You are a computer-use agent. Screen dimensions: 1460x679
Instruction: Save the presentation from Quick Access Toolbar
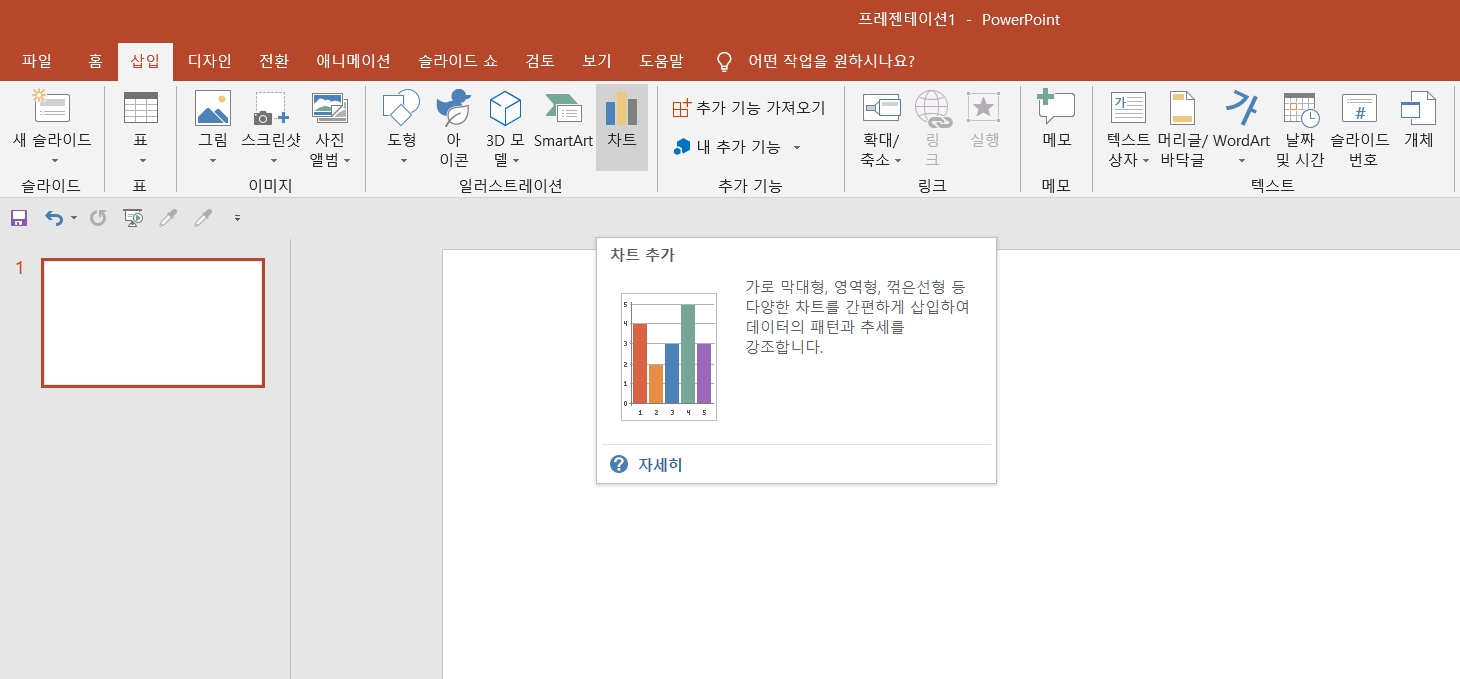click(x=18, y=218)
